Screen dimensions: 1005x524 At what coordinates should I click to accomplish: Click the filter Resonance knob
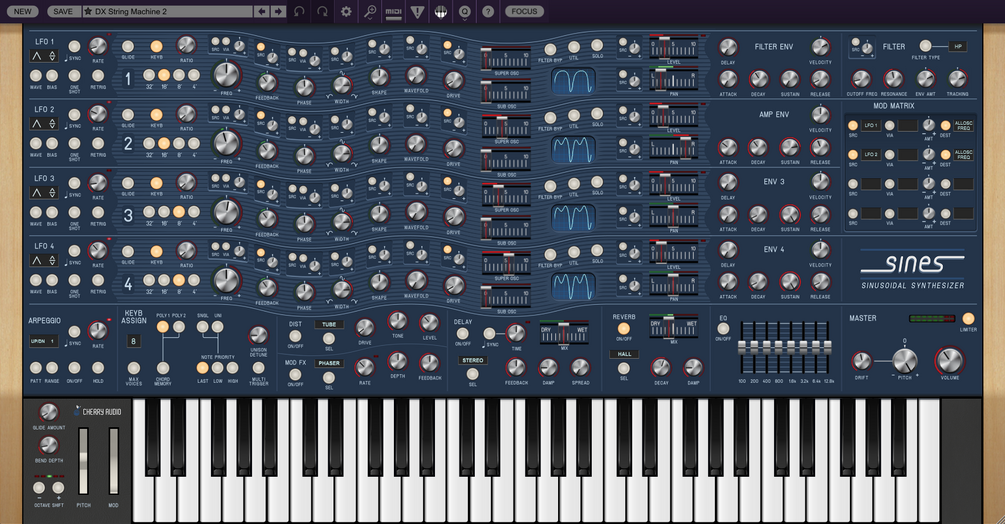[x=893, y=79]
